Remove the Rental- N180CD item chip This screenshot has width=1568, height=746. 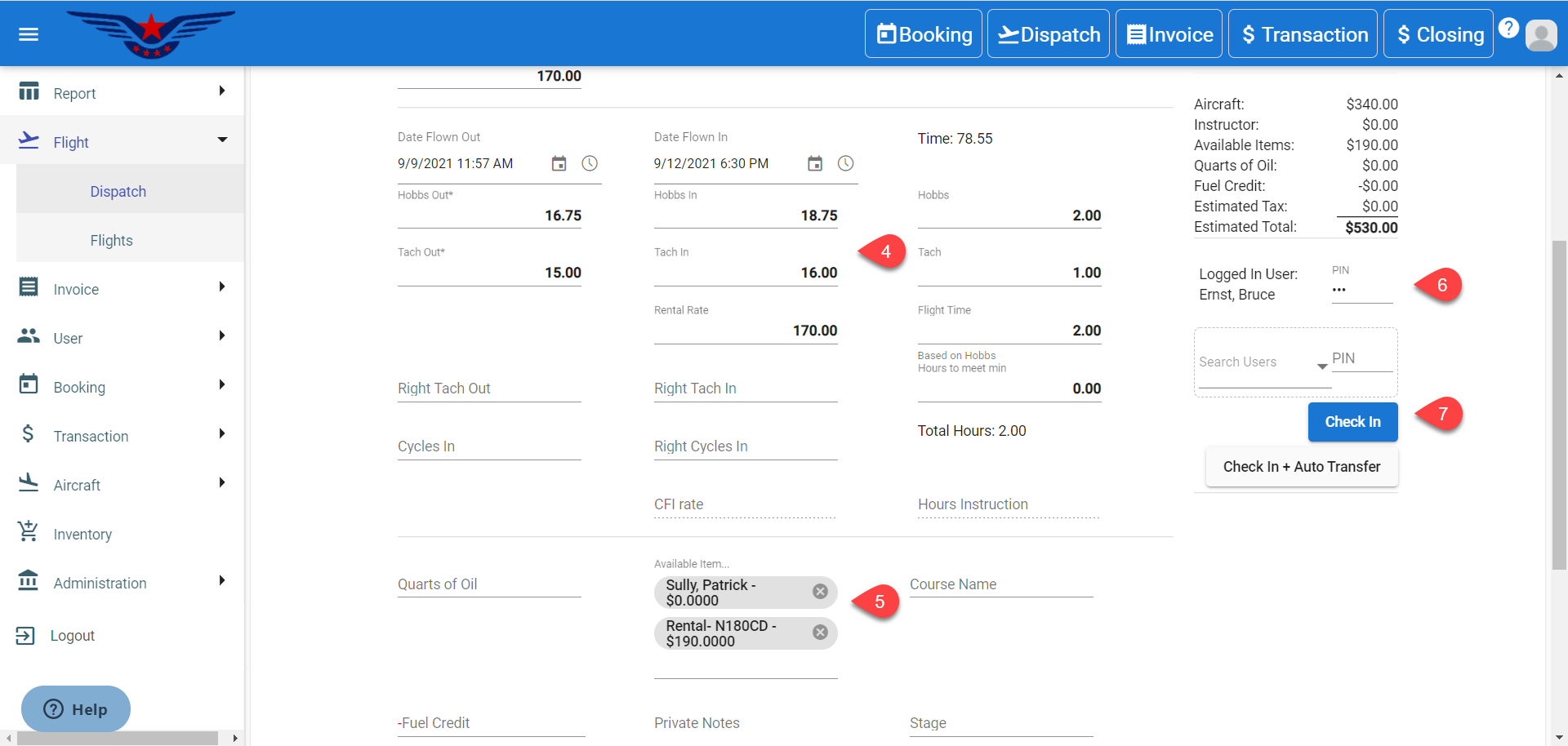pyautogui.click(x=821, y=633)
